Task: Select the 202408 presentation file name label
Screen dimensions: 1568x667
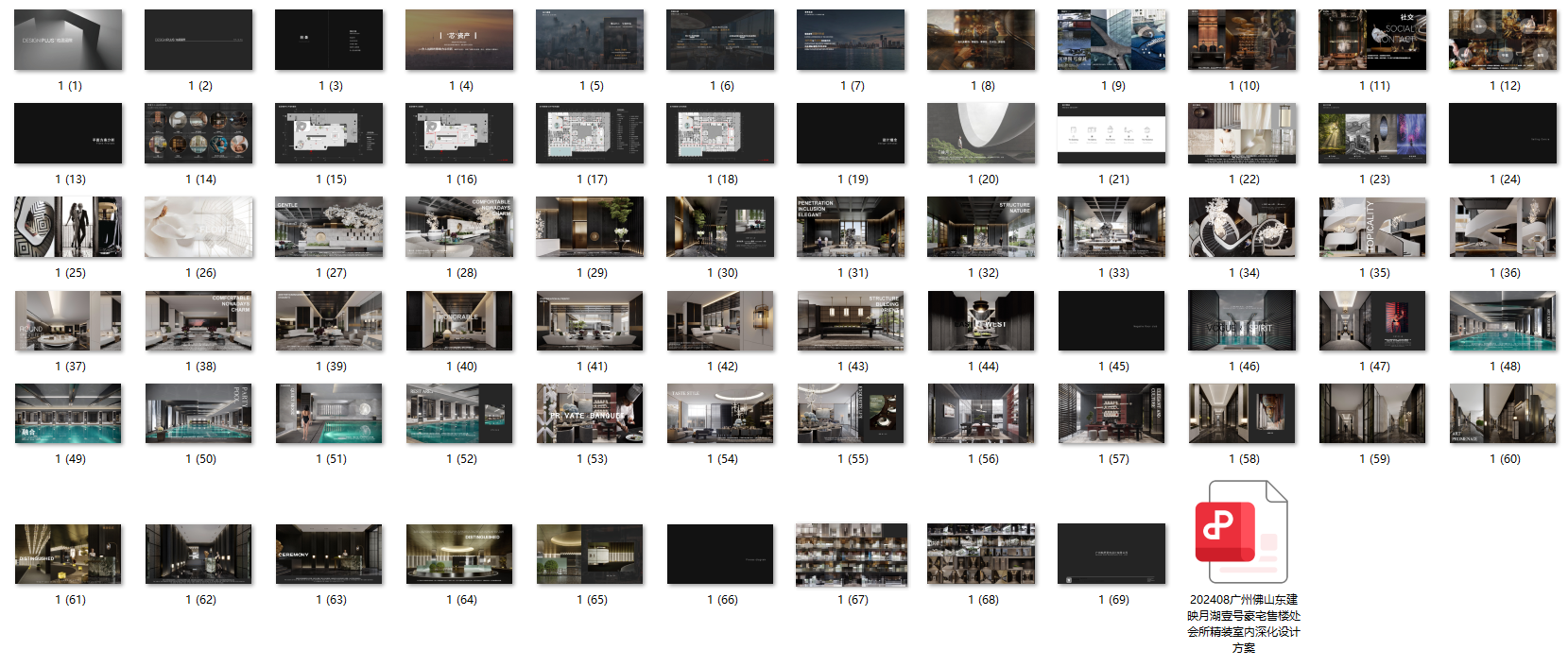Action: (1244, 624)
